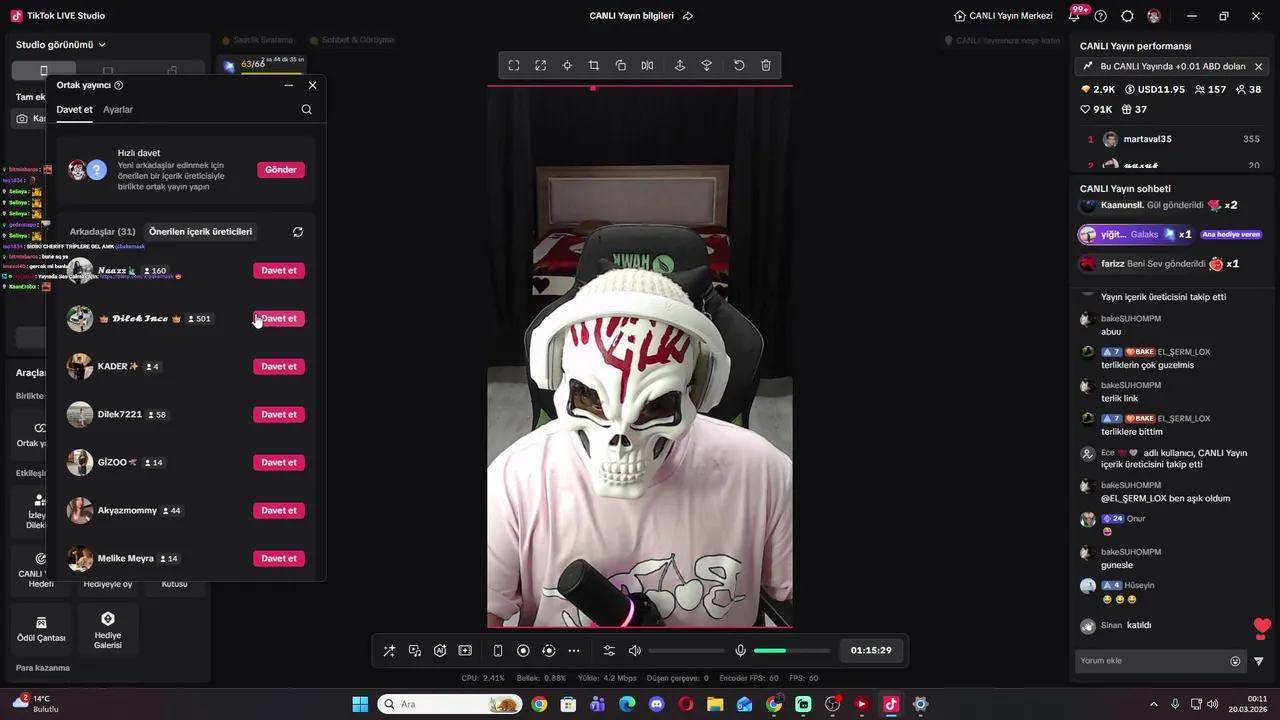The height and width of the screenshot is (720, 1280).
Task: Adjust the speaker volume slider
Action: (686, 651)
